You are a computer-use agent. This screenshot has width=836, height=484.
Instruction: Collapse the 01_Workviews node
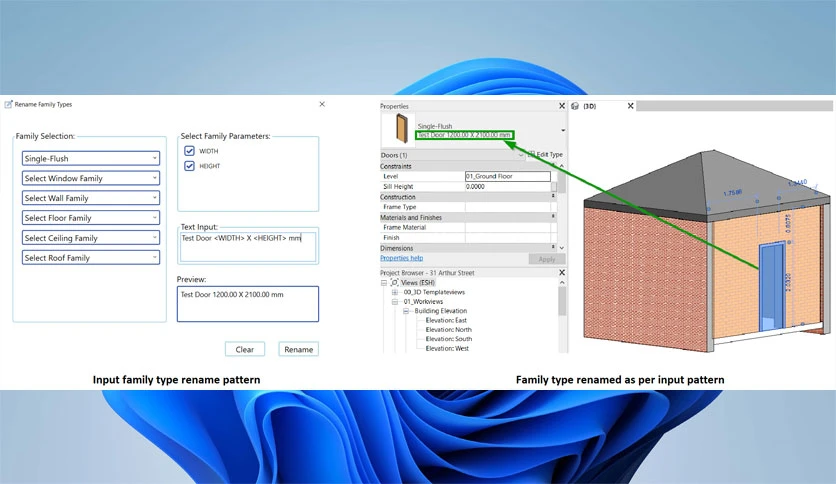[x=395, y=302]
